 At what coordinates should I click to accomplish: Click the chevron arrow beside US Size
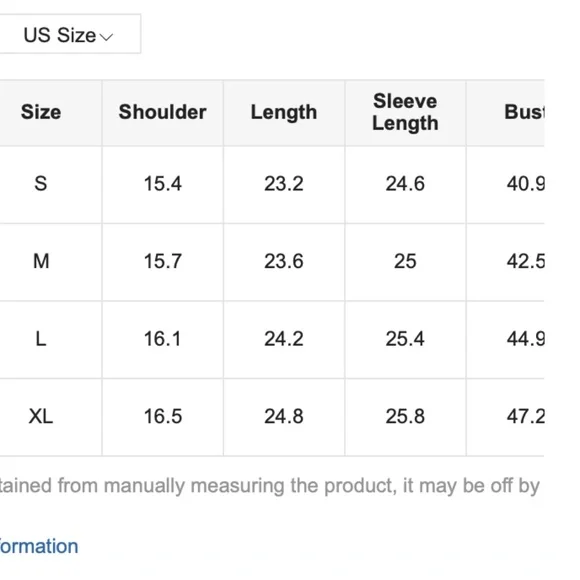point(107,37)
